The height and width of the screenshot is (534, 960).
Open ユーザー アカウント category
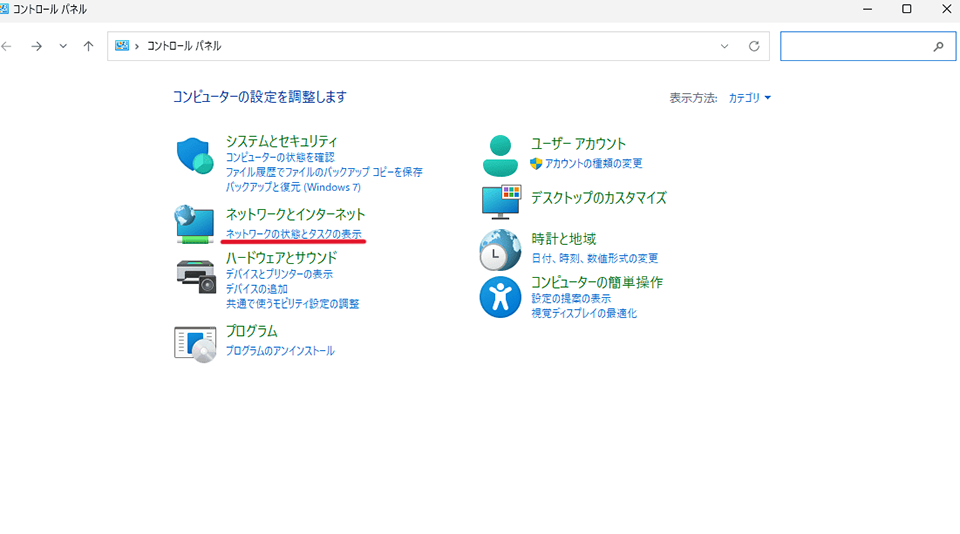pos(578,144)
